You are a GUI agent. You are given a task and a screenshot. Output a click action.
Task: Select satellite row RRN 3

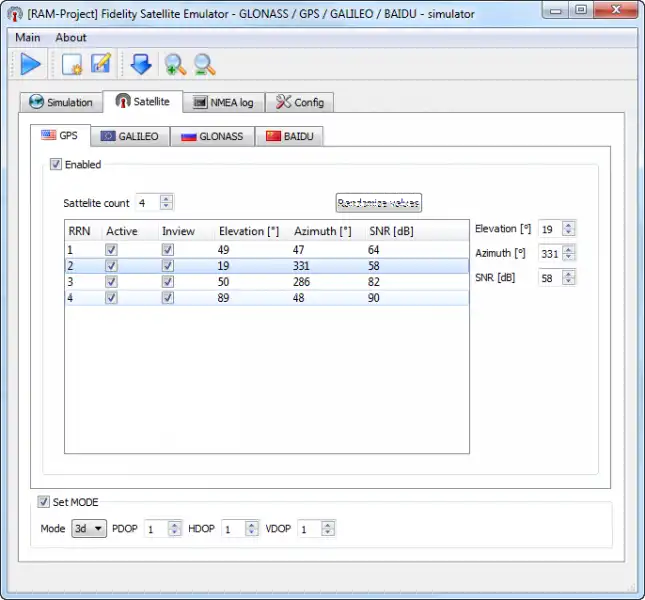[x=267, y=282]
